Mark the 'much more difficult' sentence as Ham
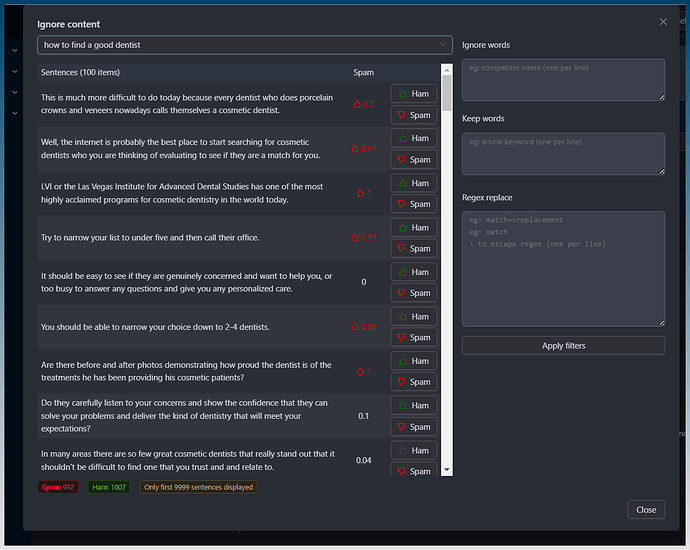Screen dimensions: 690x550 pos(413,94)
